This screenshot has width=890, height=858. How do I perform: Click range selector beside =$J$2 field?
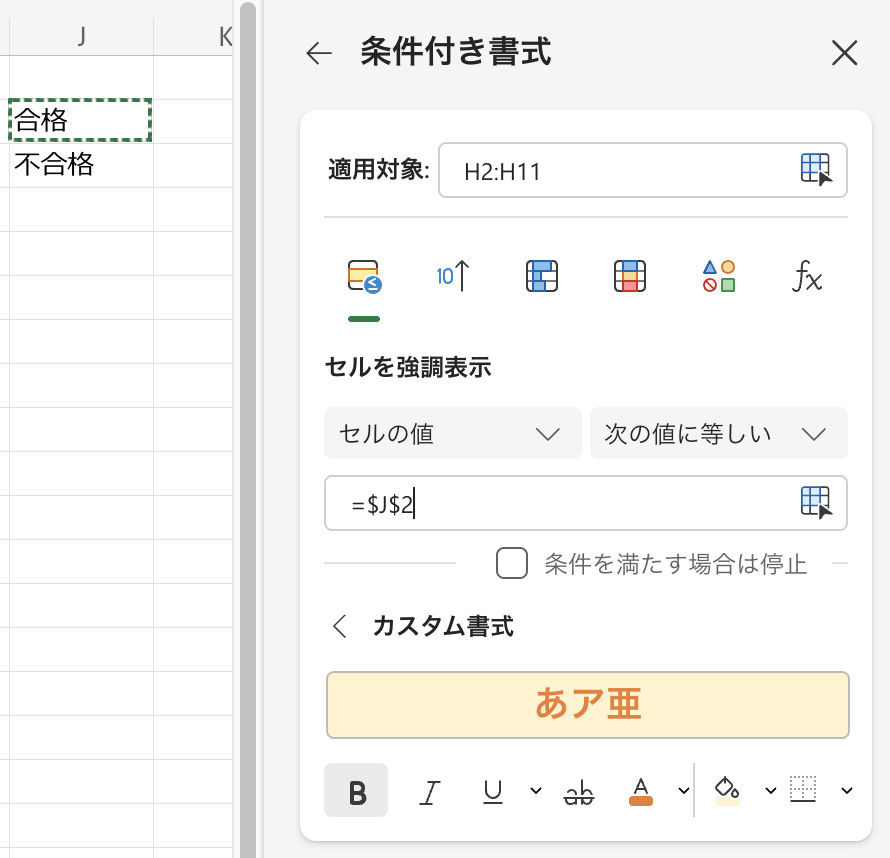pyautogui.click(x=816, y=502)
